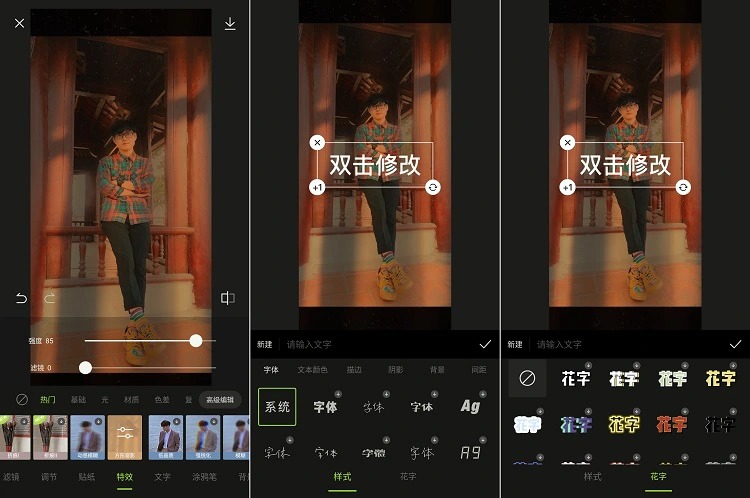Click the 滤镜 0 filter slider handle
Screen dimensions: 750x498
(85, 367)
